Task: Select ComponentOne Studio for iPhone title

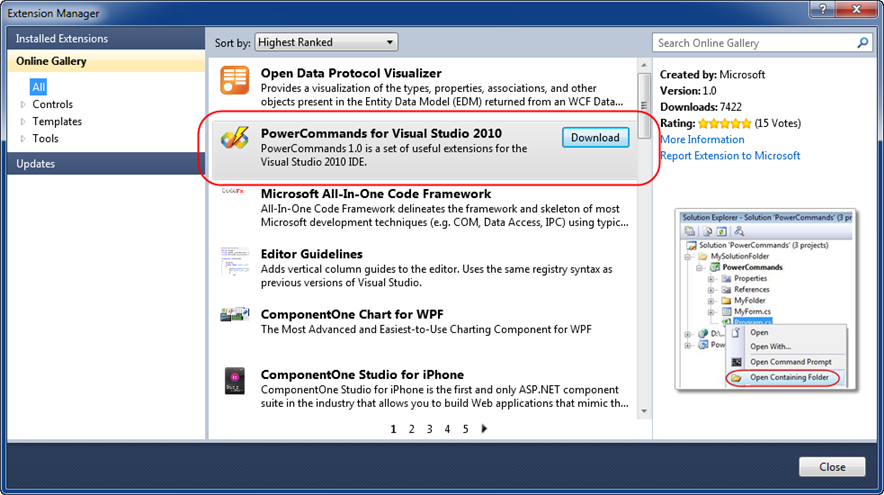Action: click(362, 375)
